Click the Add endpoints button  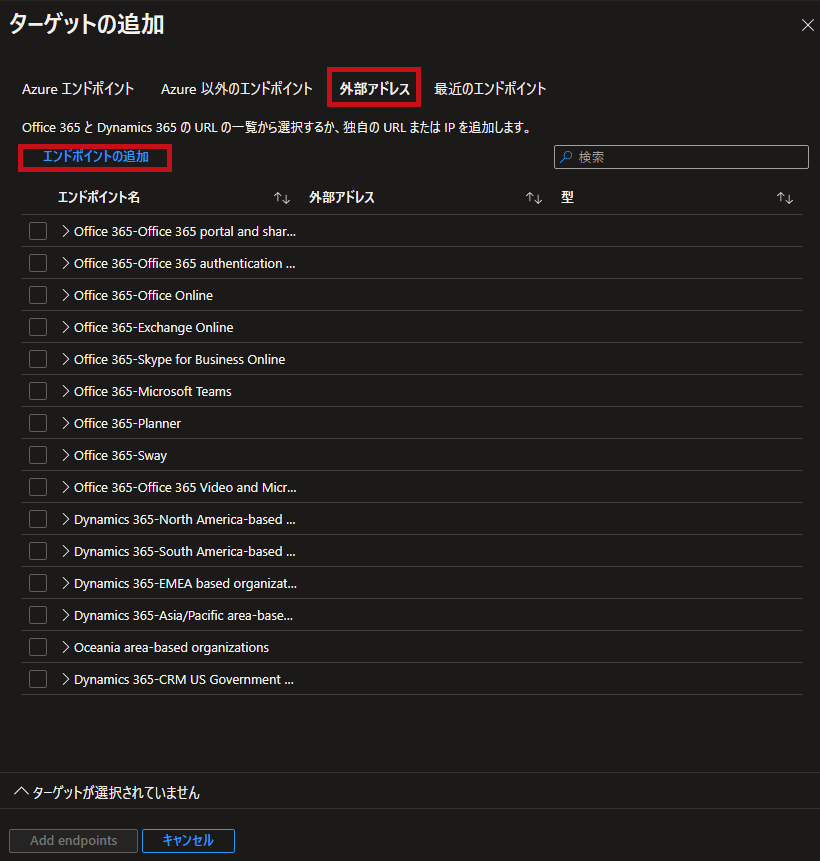[x=74, y=841]
